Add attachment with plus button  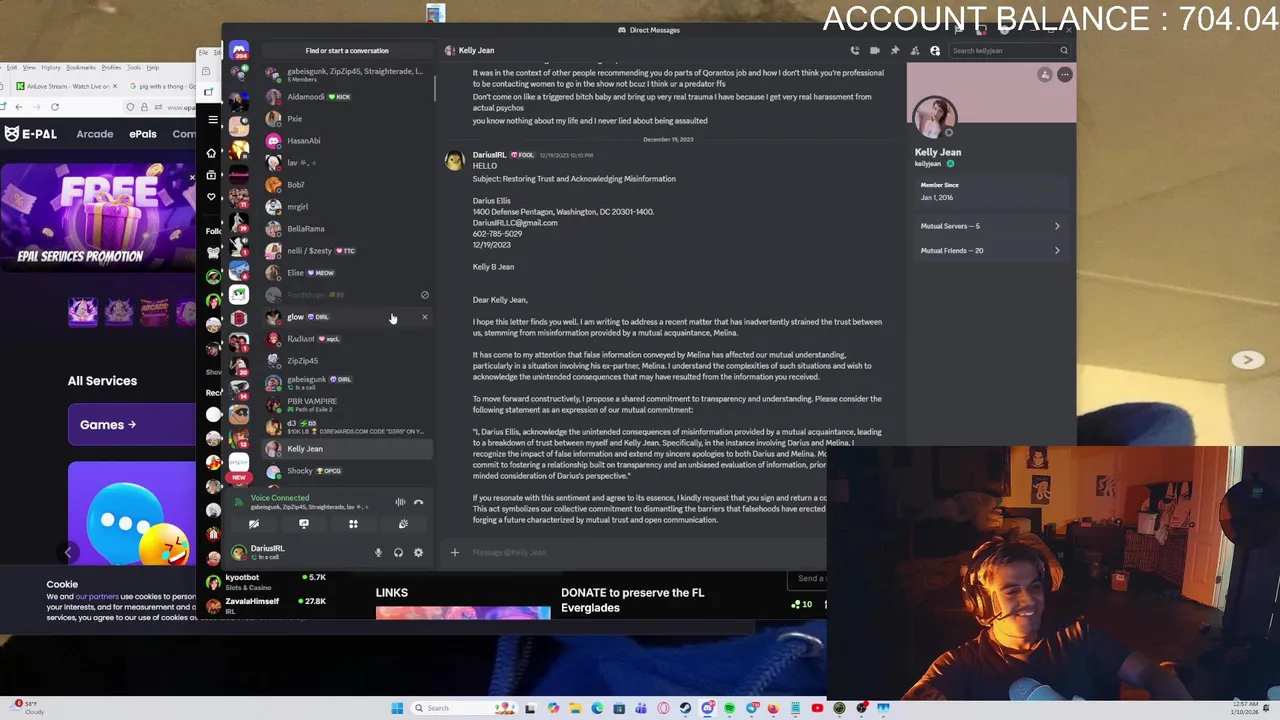coord(455,552)
